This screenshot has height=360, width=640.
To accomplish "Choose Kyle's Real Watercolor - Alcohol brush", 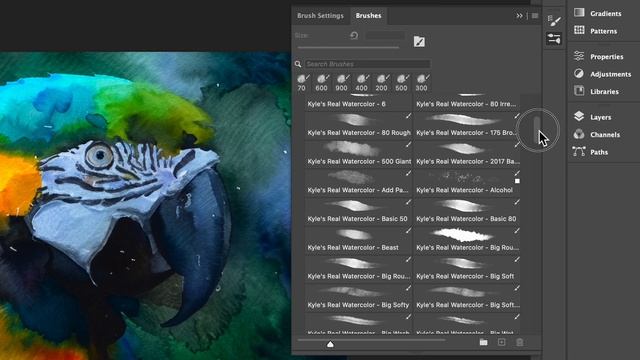I will click(x=467, y=183).
